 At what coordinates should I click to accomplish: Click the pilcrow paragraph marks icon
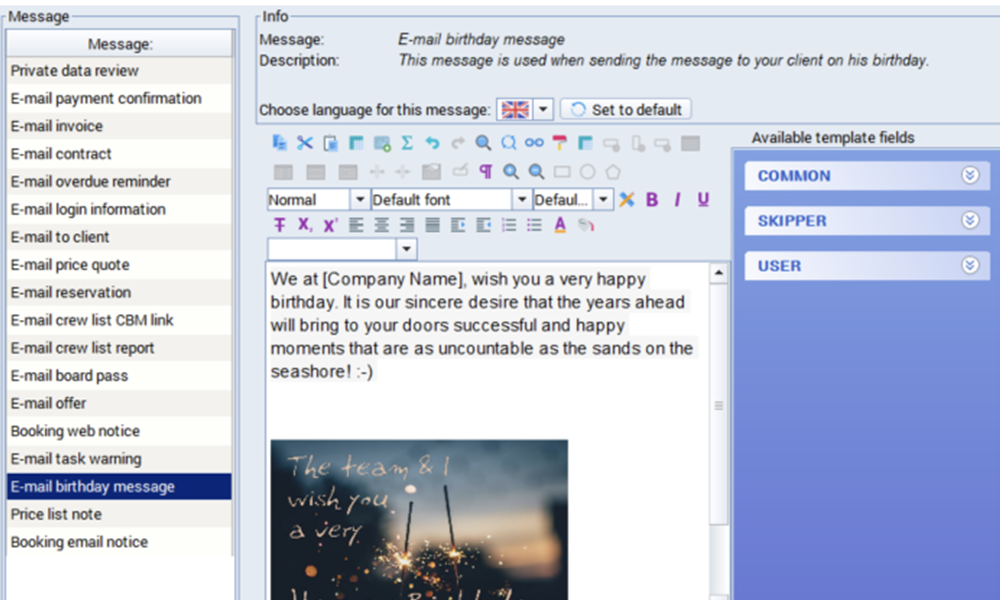pos(485,171)
